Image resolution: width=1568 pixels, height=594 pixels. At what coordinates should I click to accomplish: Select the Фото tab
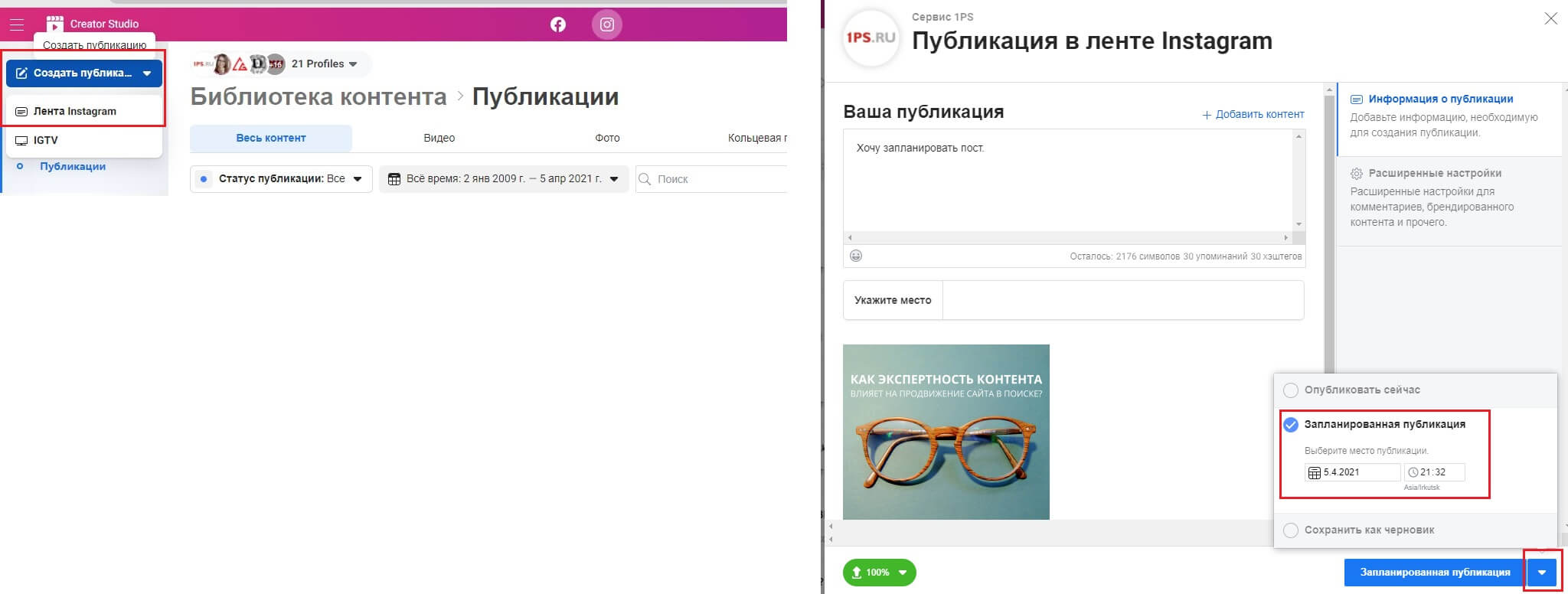(607, 138)
